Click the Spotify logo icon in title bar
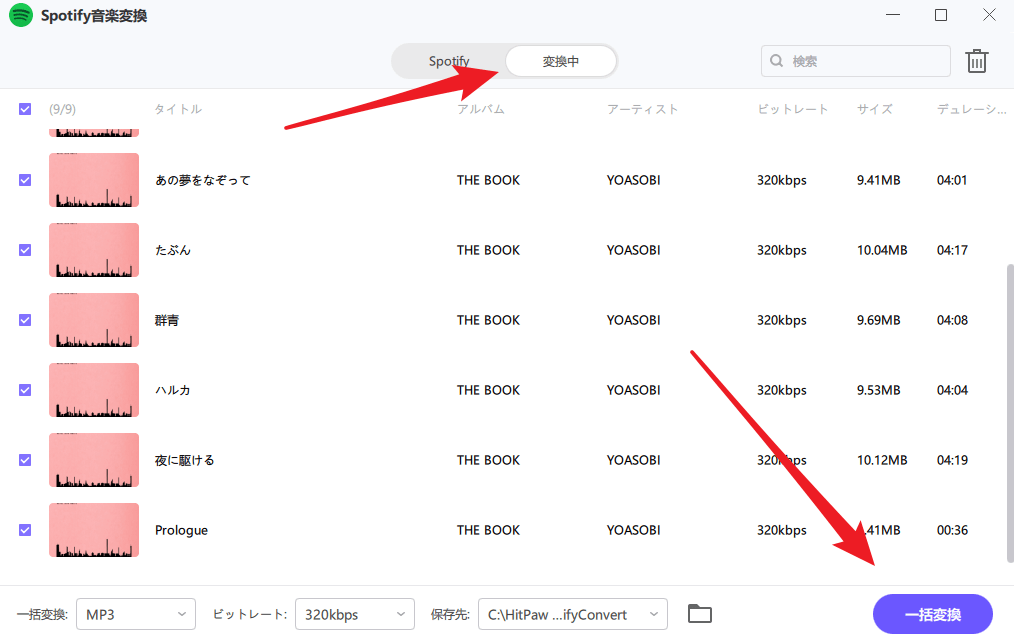This screenshot has height=636, width=1014. (21, 15)
